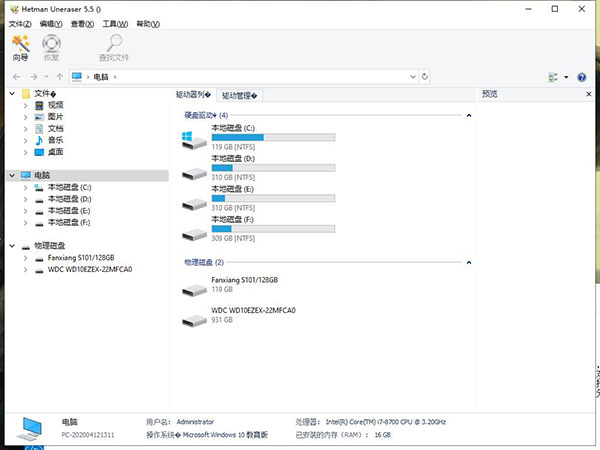Click the Windows drive icon for 本地磁盘 (C:)
Viewport: 600px width, 450px height.
[194, 140]
